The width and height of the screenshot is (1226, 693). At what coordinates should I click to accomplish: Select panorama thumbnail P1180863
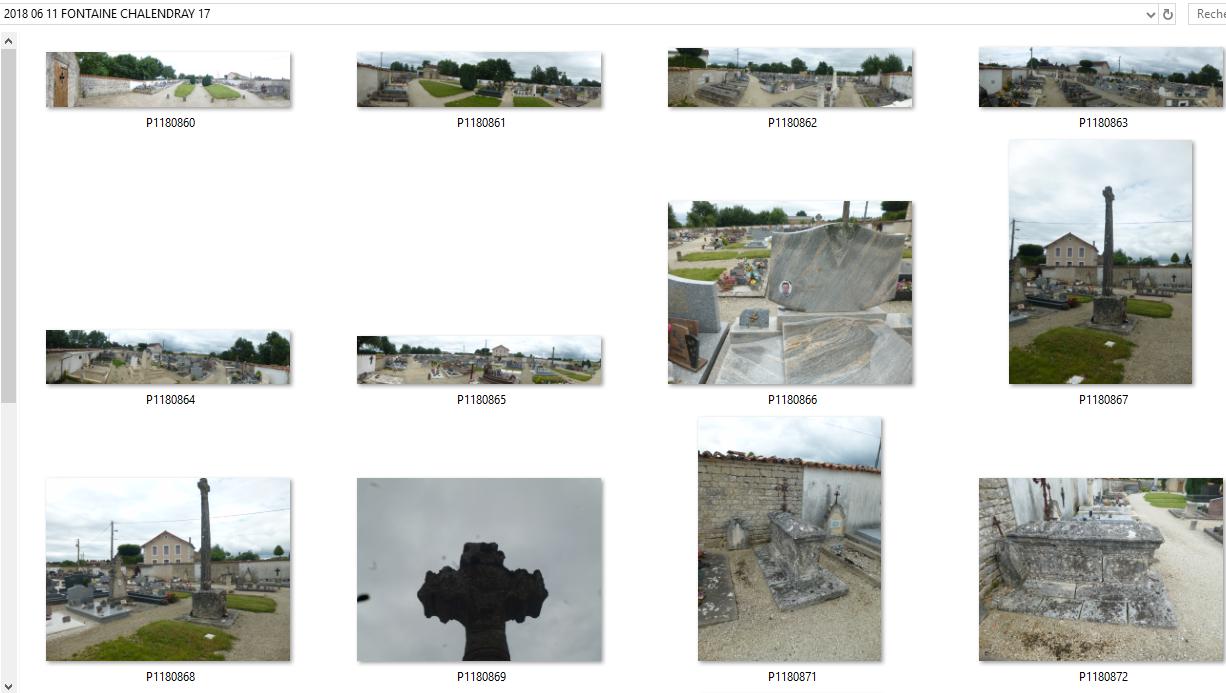pos(1101,77)
